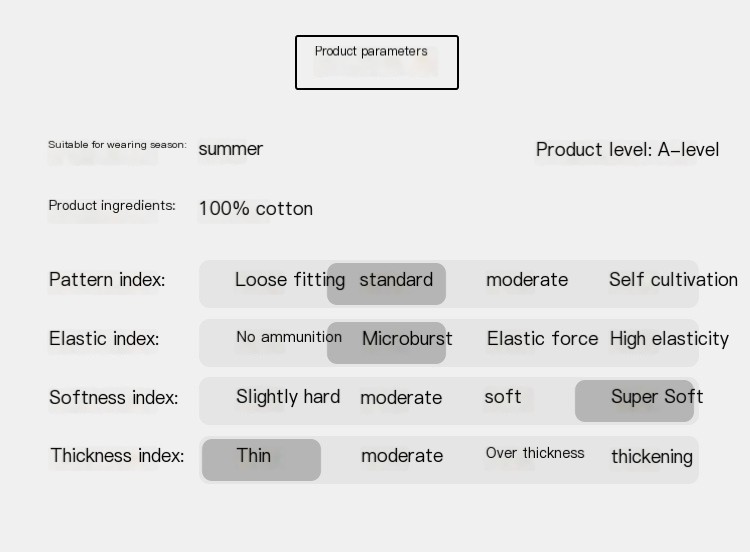Select No ammunition elastic option
This screenshot has width=750, height=552.
click(x=288, y=337)
